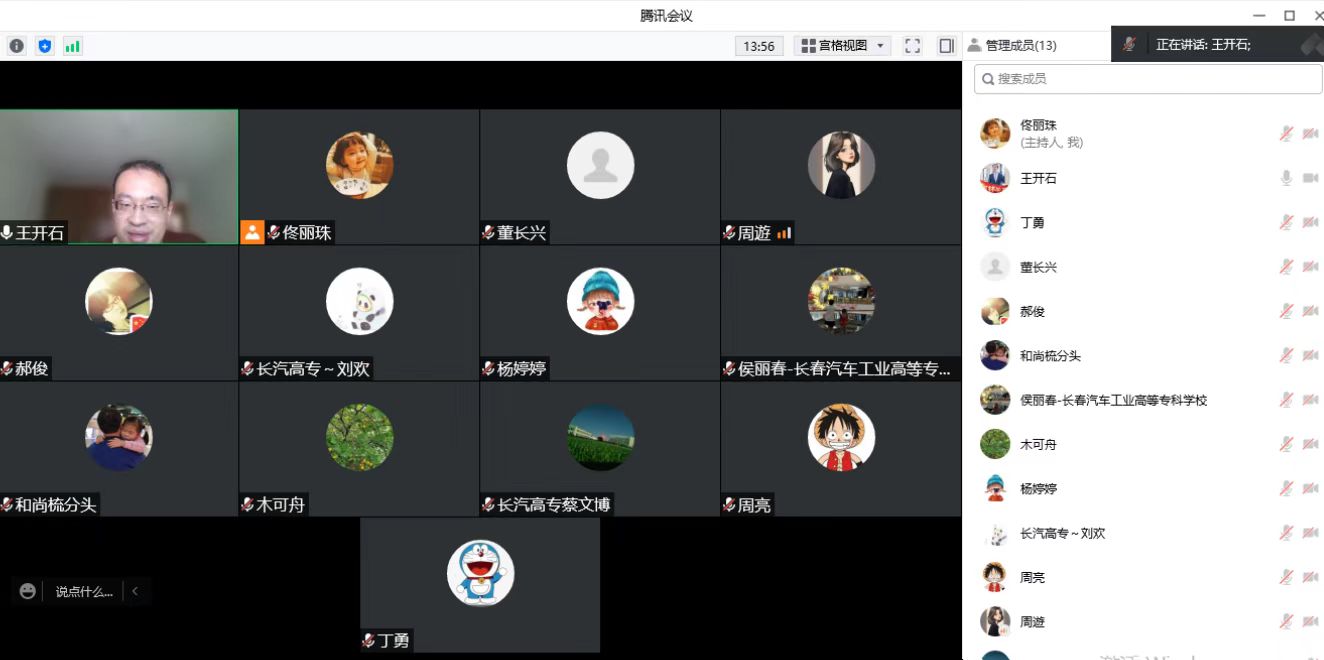Click the mic icon on 王开石's video tile
This screenshot has height=660, width=1324.
[x=8, y=233]
